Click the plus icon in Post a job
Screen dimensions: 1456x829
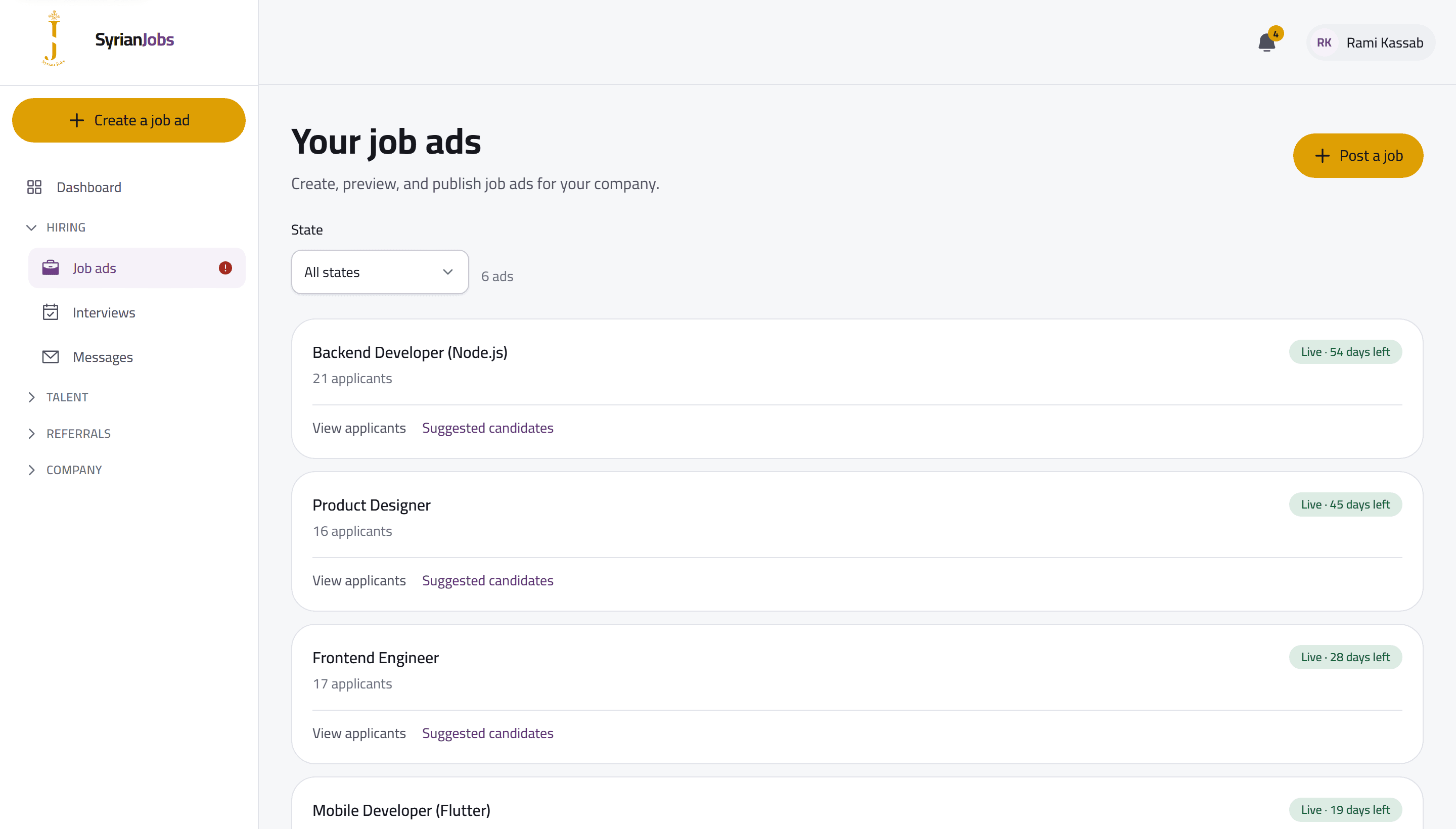click(x=1322, y=156)
